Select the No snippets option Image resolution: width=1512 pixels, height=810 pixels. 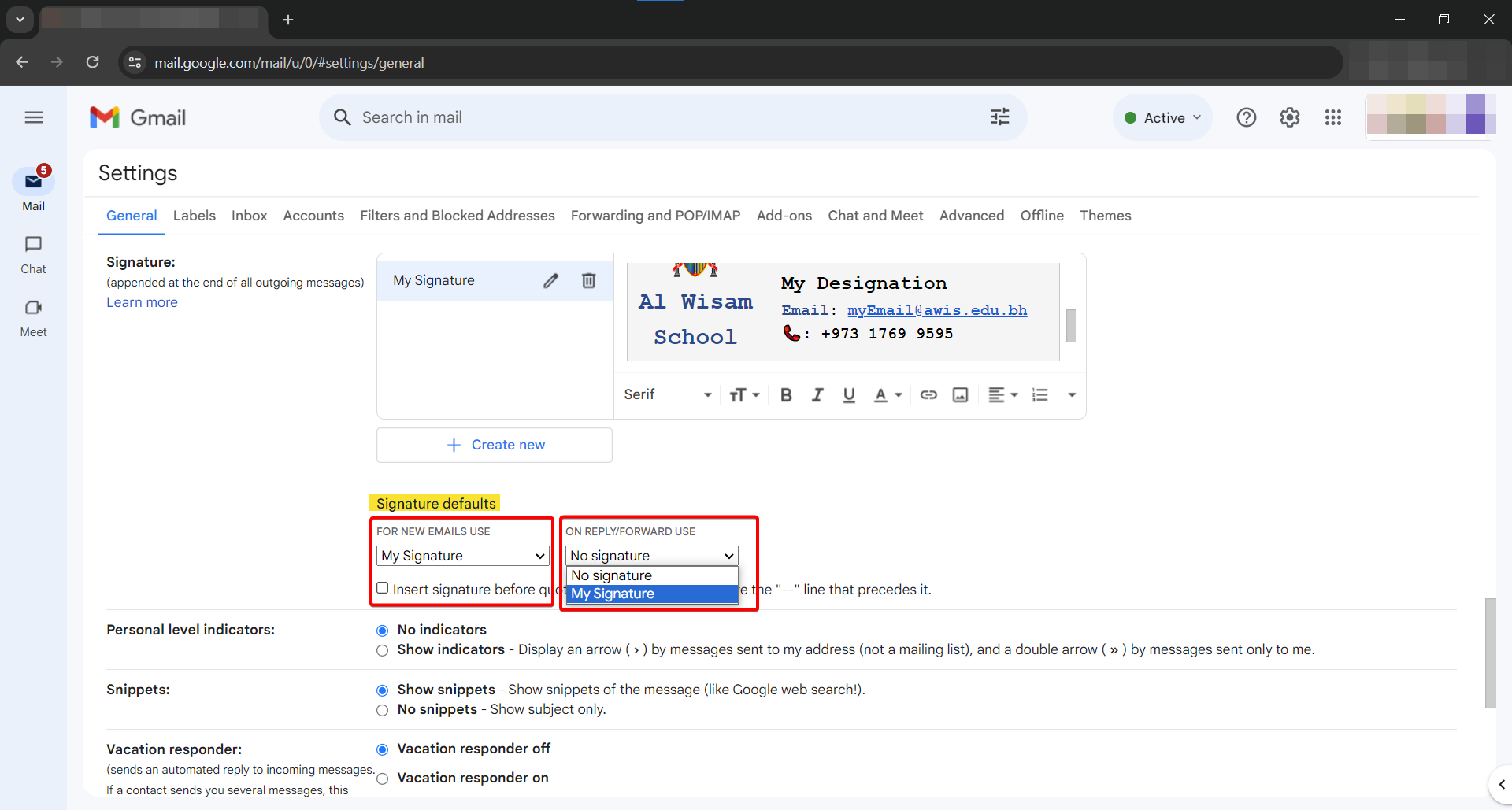click(383, 710)
